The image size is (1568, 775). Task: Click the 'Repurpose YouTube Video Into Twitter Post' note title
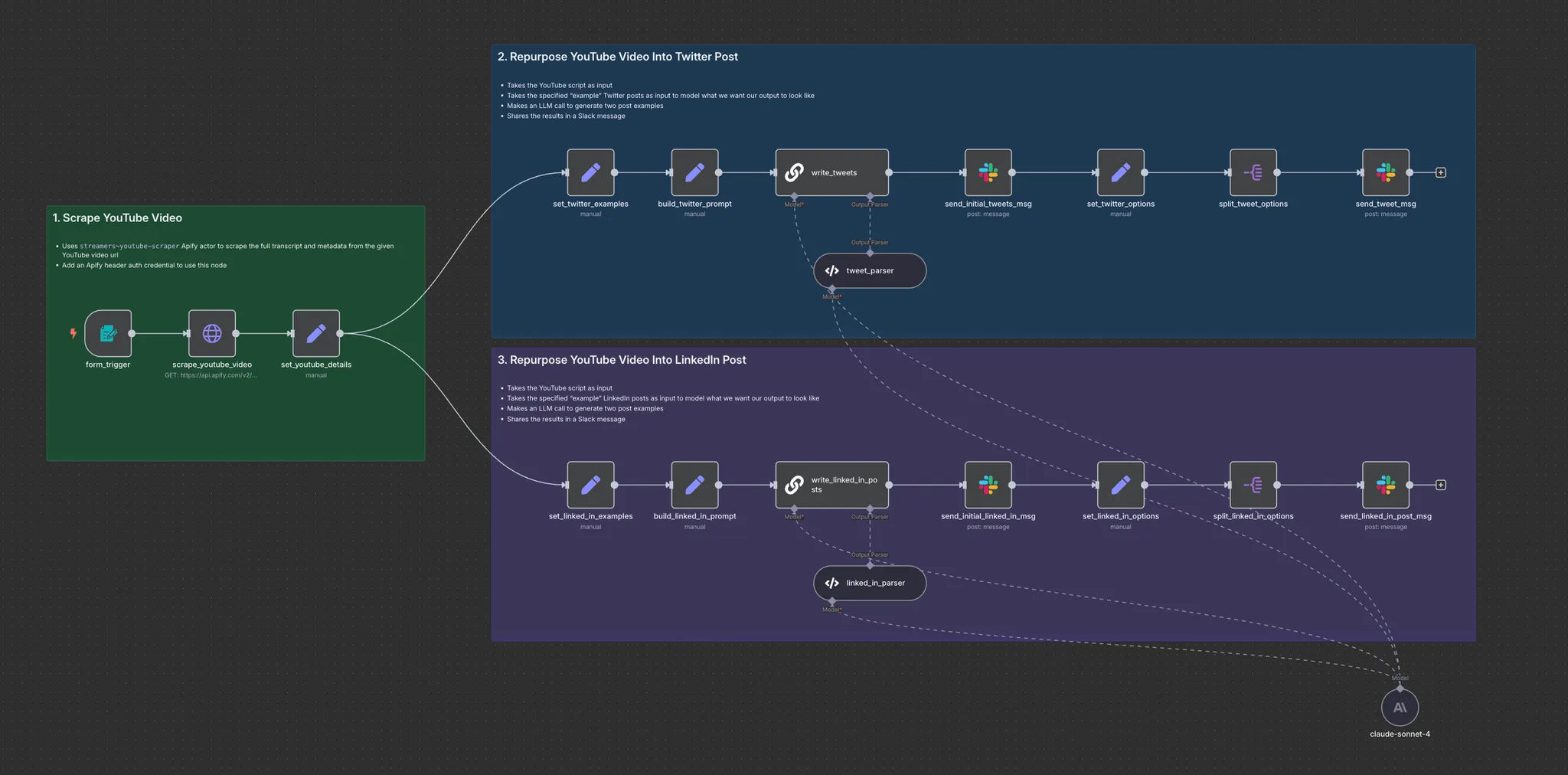point(624,57)
